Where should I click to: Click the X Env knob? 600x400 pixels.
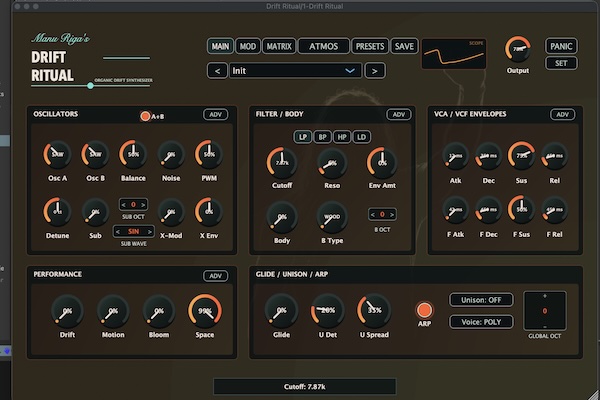[x=209, y=212]
